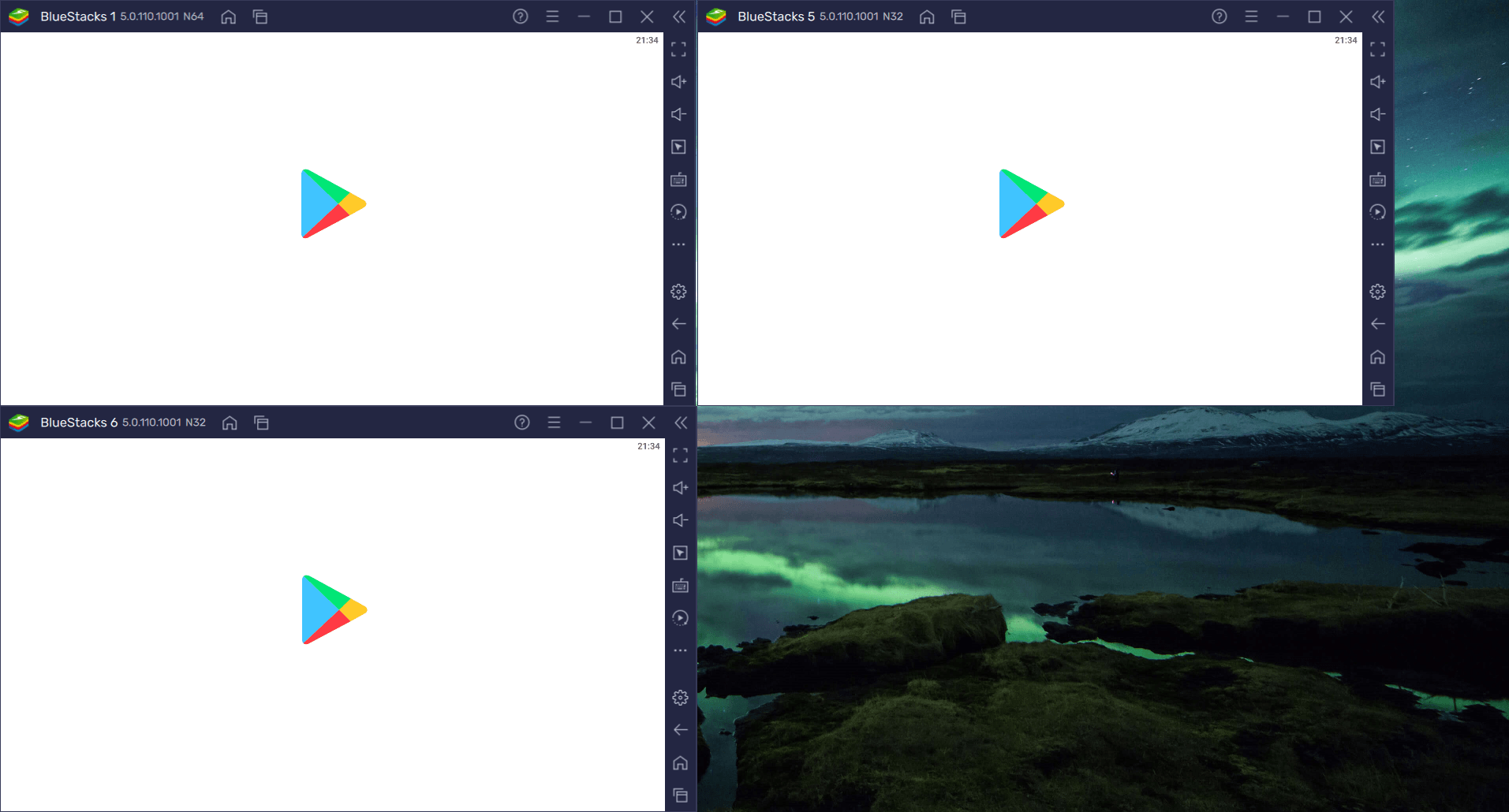1509x812 pixels.
Task: Open keyboard controls icon in BlueStacks 6
Action: click(x=680, y=586)
